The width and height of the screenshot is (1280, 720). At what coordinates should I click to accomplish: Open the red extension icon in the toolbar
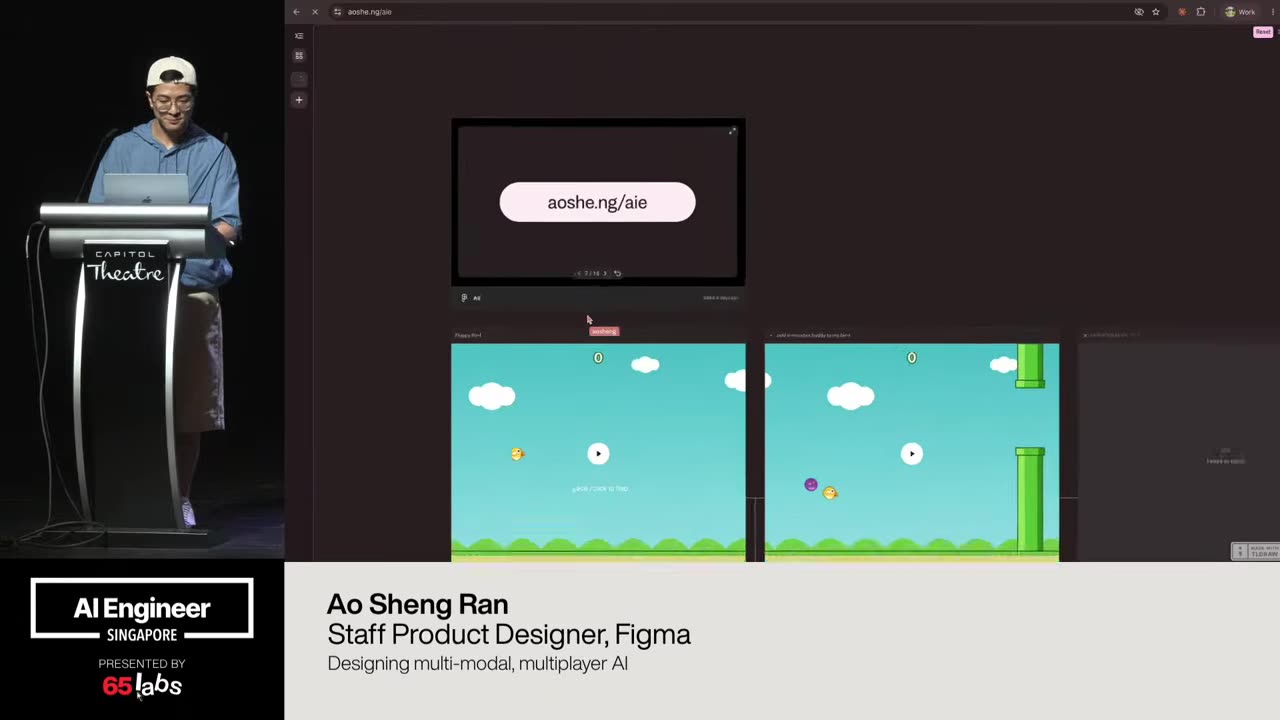(x=1182, y=12)
